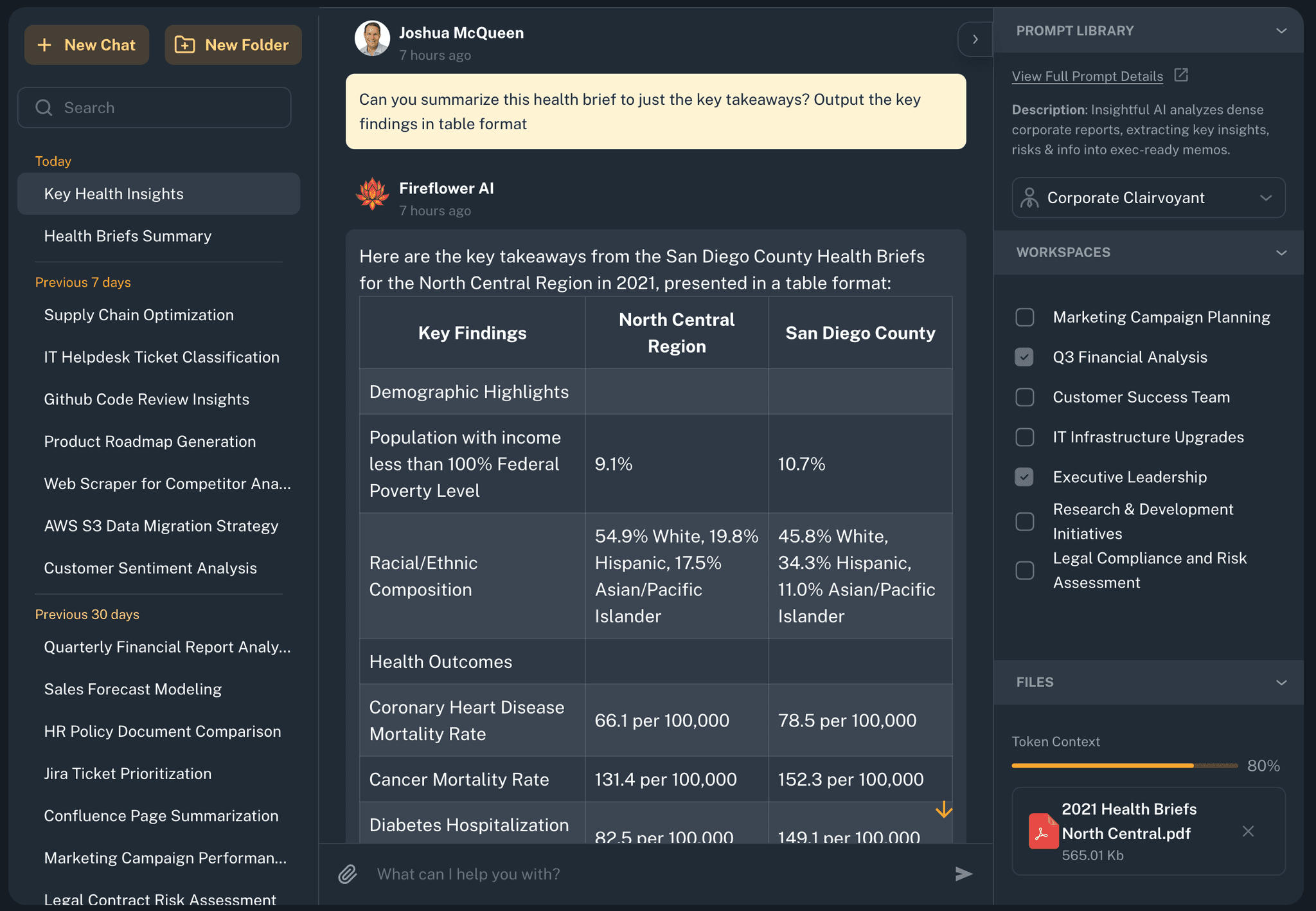Image resolution: width=1316 pixels, height=911 pixels.
Task: Click the send message arrow icon
Action: (963, 874)
